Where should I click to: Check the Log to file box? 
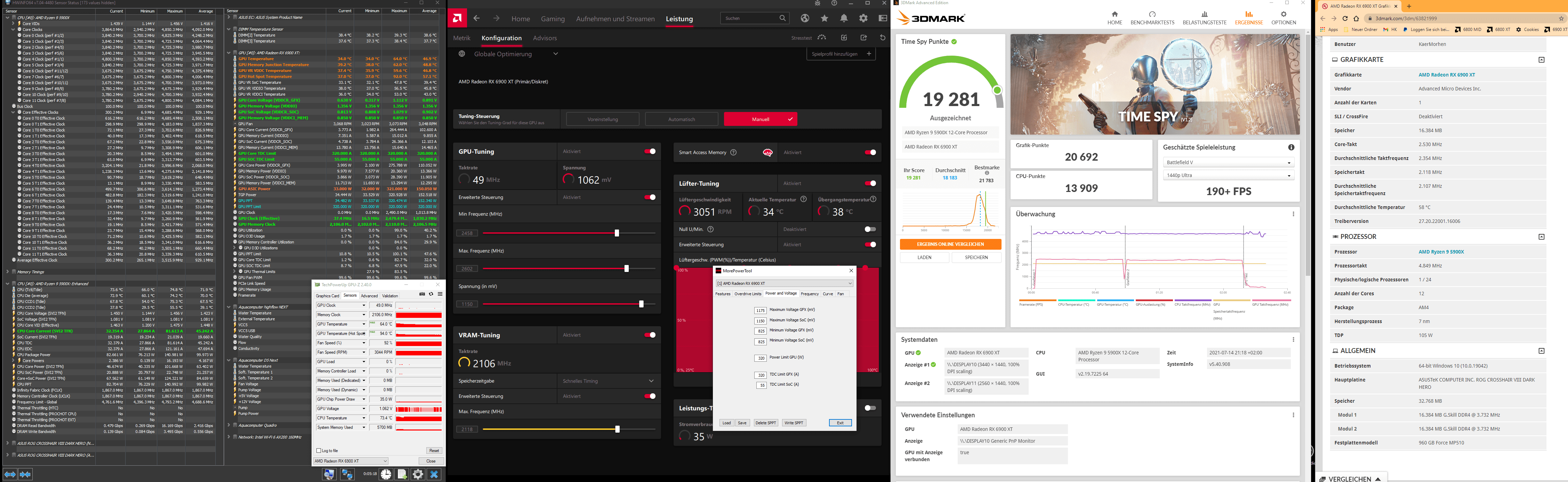click(318, 450)
